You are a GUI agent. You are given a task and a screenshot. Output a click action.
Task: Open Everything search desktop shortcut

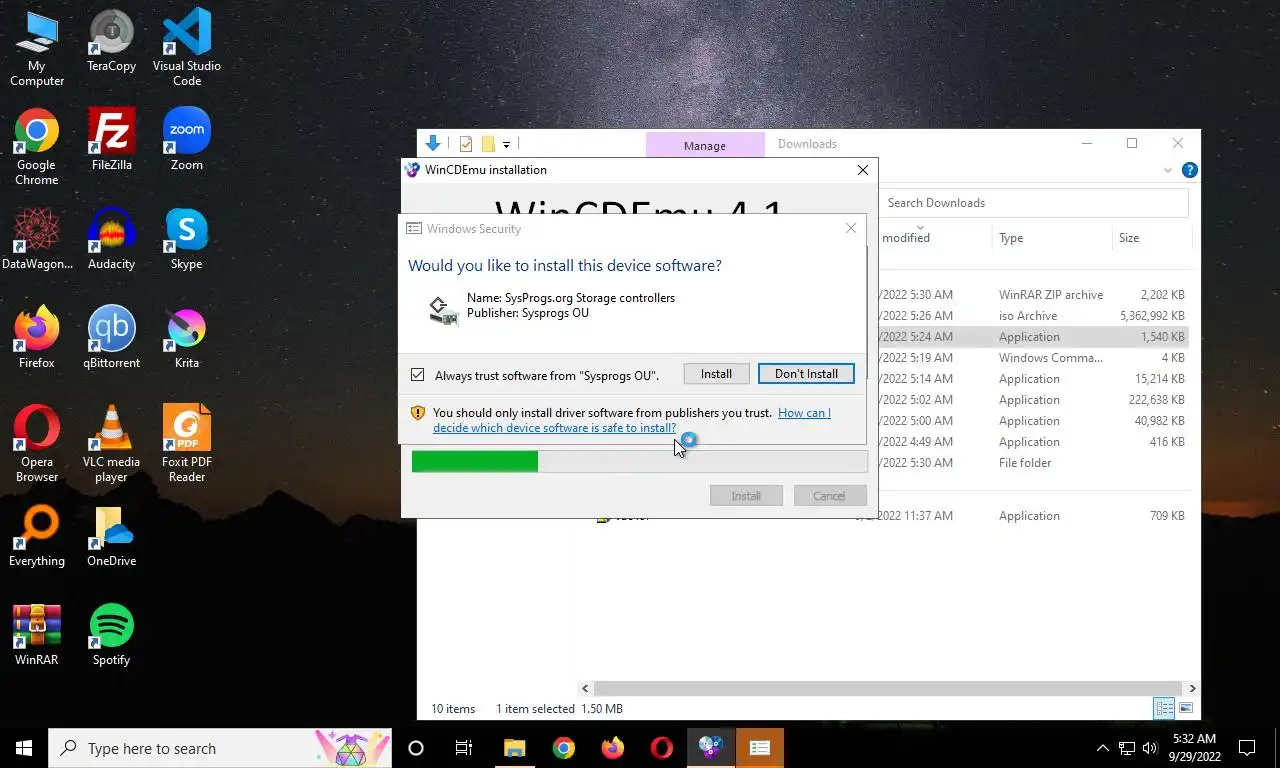pyautogui.click(x=37, y=536)
